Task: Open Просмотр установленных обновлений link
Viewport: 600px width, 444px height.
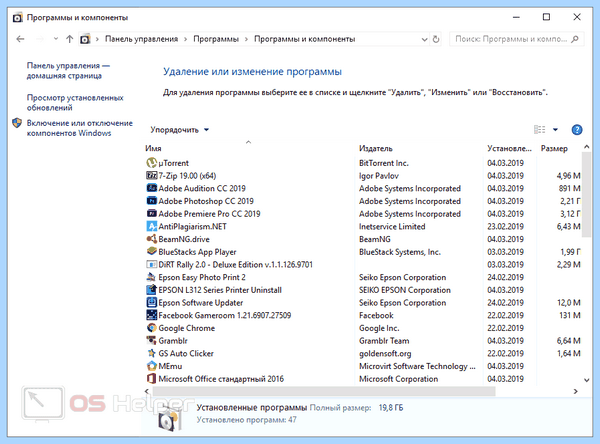Action: click(75, 103)
